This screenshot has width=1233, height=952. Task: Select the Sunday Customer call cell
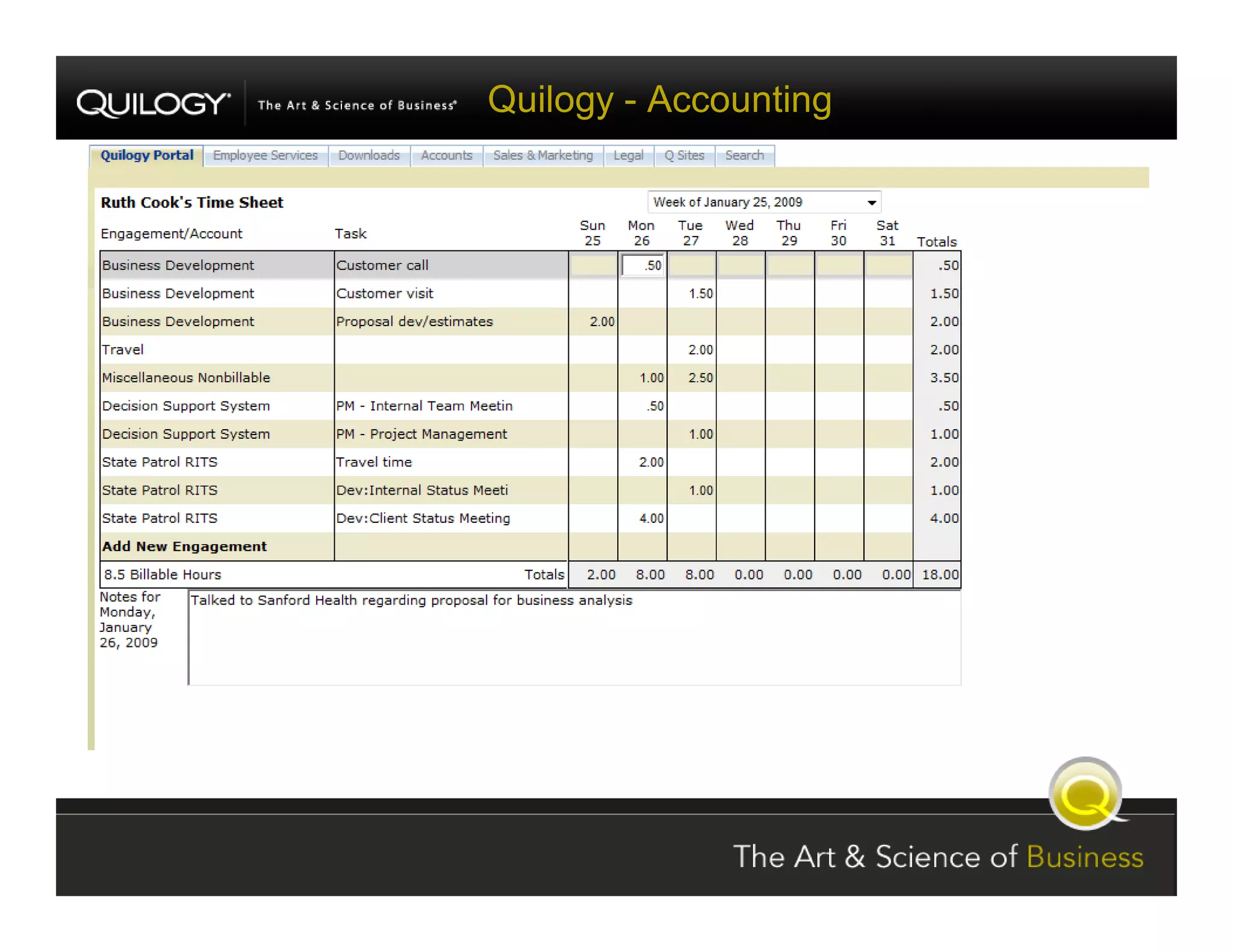point(593,265)
